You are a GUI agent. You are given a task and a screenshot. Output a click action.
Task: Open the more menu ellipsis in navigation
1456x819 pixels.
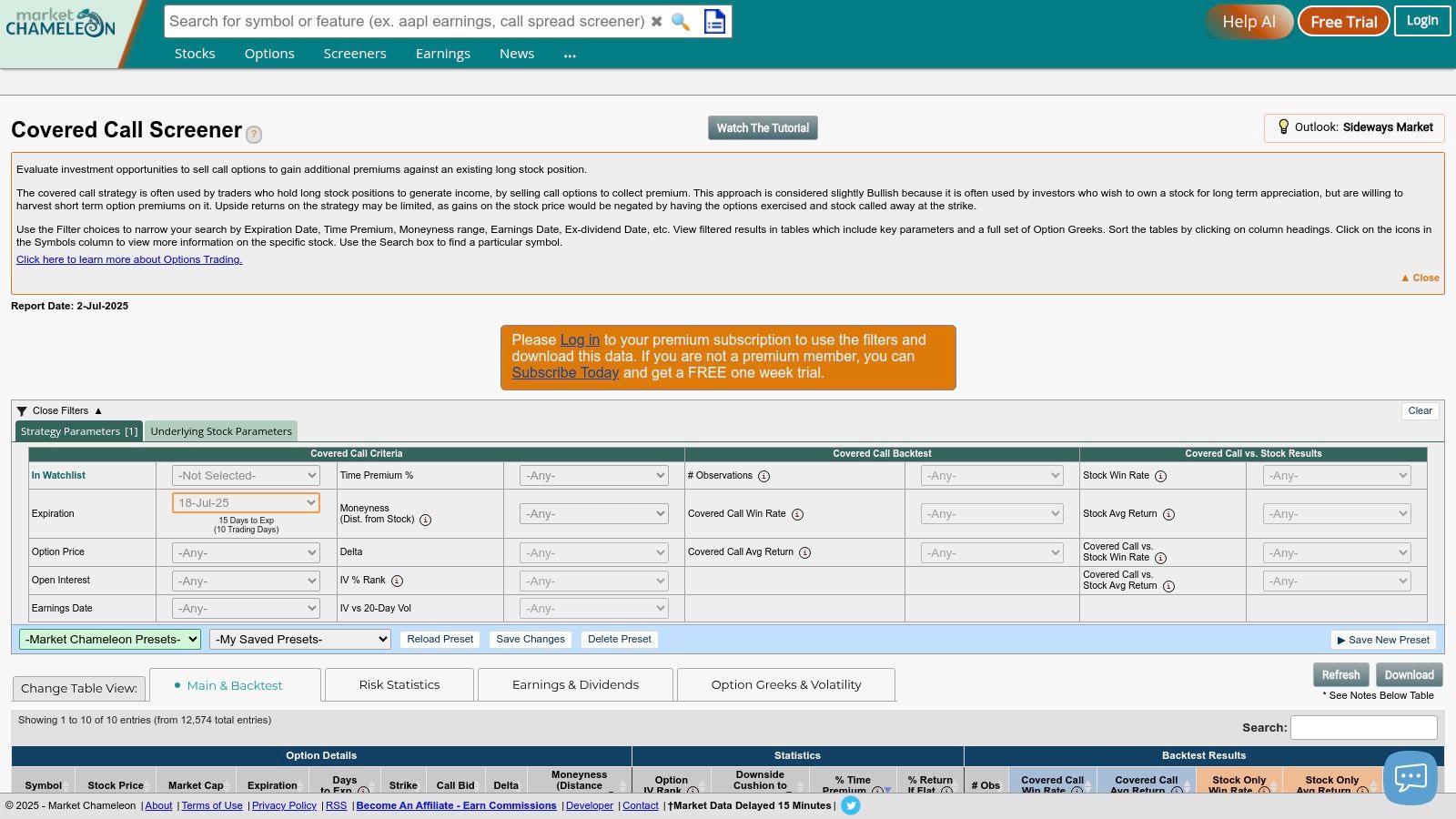coord(570,55)
